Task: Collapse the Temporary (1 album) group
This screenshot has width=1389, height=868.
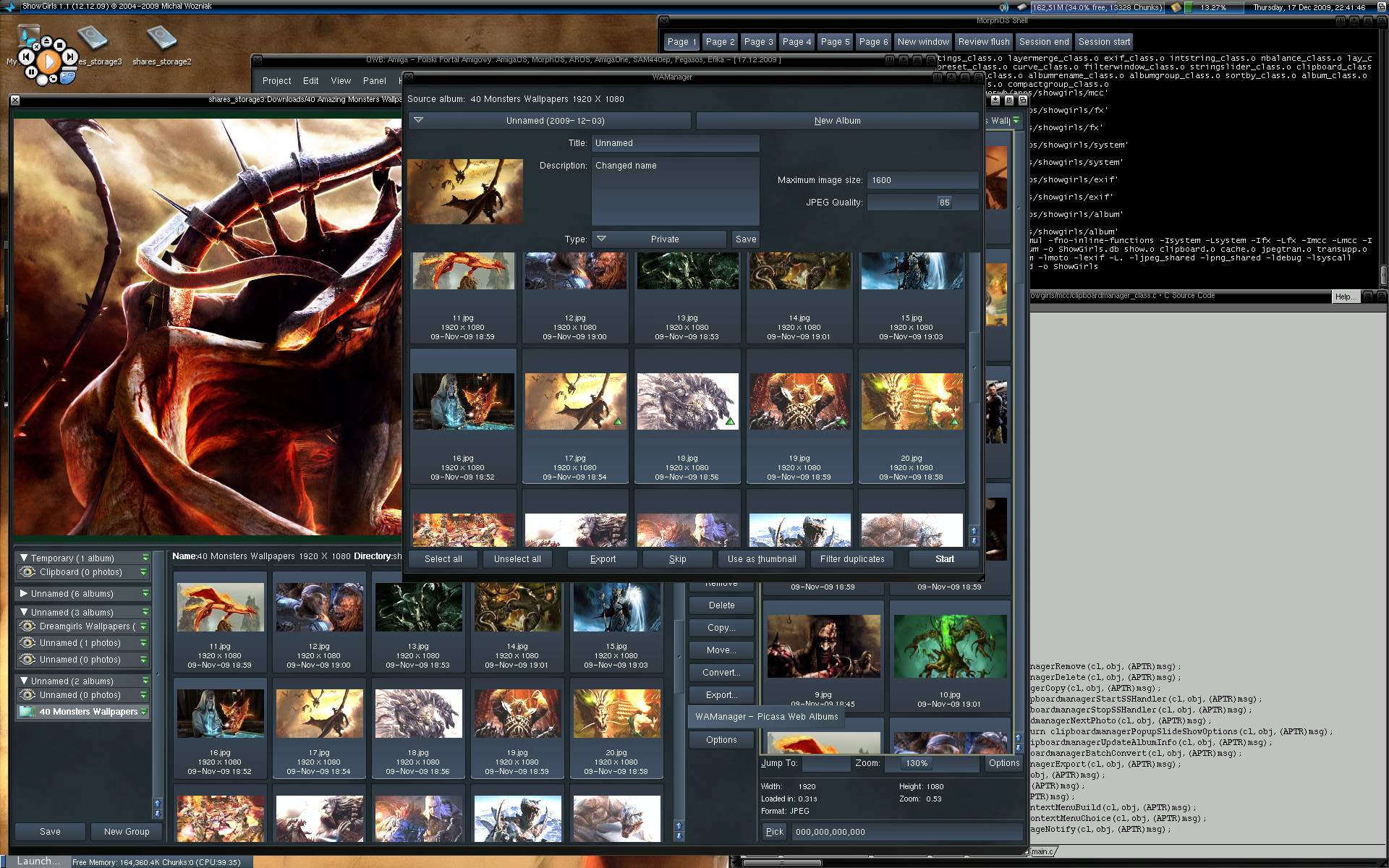Action: [x=24, y=558]
